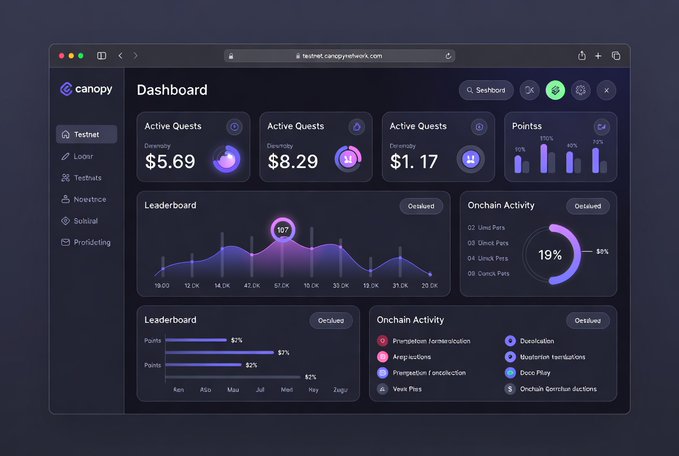Click the glowing orb on $5.69 card
The height and width of the screenshot is (456, 679).
click(226, 159)
